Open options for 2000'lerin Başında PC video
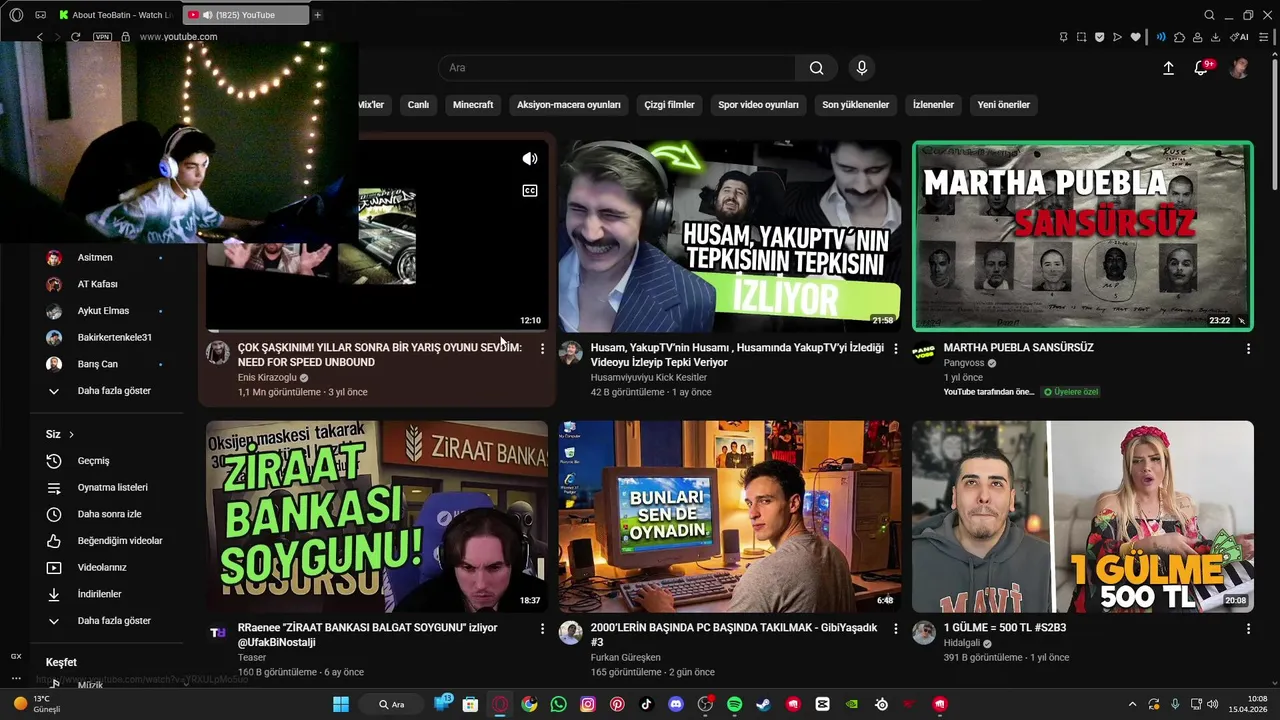The width and height of the screenshot is (1280, 720). click(895, 628)
